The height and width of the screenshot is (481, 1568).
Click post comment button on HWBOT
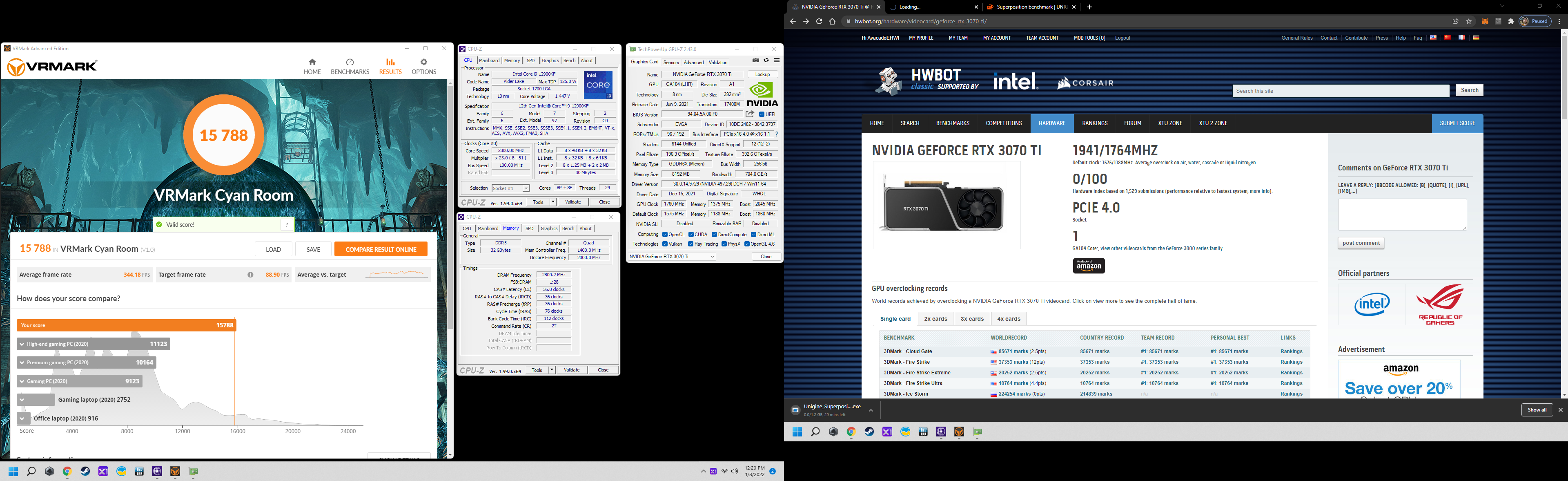coord(1361,243)
